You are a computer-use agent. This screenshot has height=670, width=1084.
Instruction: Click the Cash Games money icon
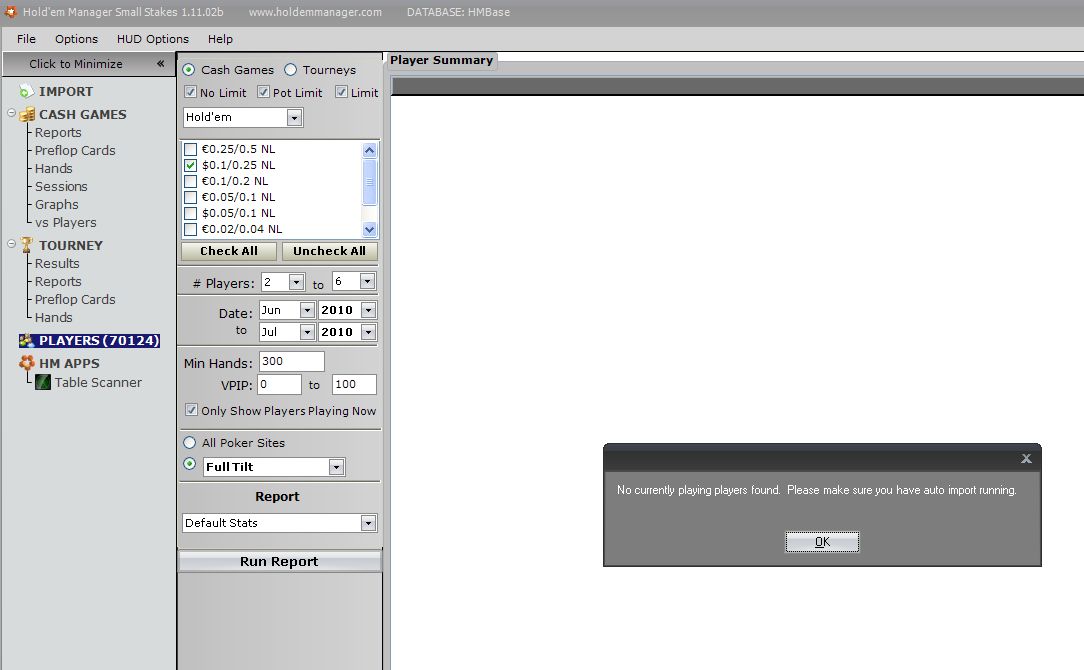27,114
